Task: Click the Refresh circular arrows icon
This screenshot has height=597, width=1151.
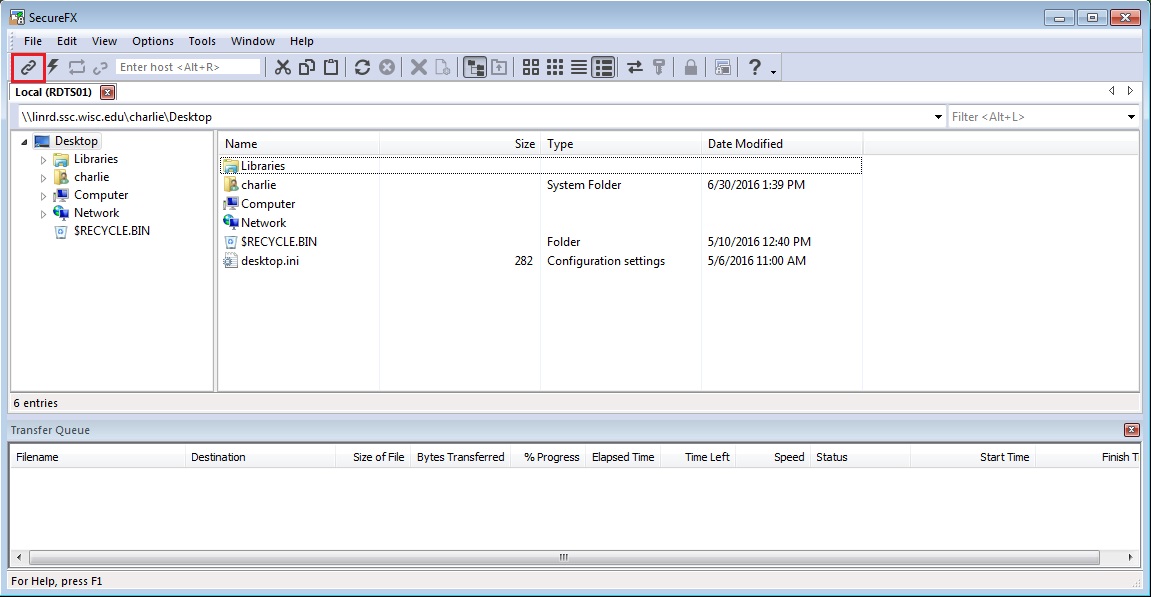Action: click(x=362, y=68)
